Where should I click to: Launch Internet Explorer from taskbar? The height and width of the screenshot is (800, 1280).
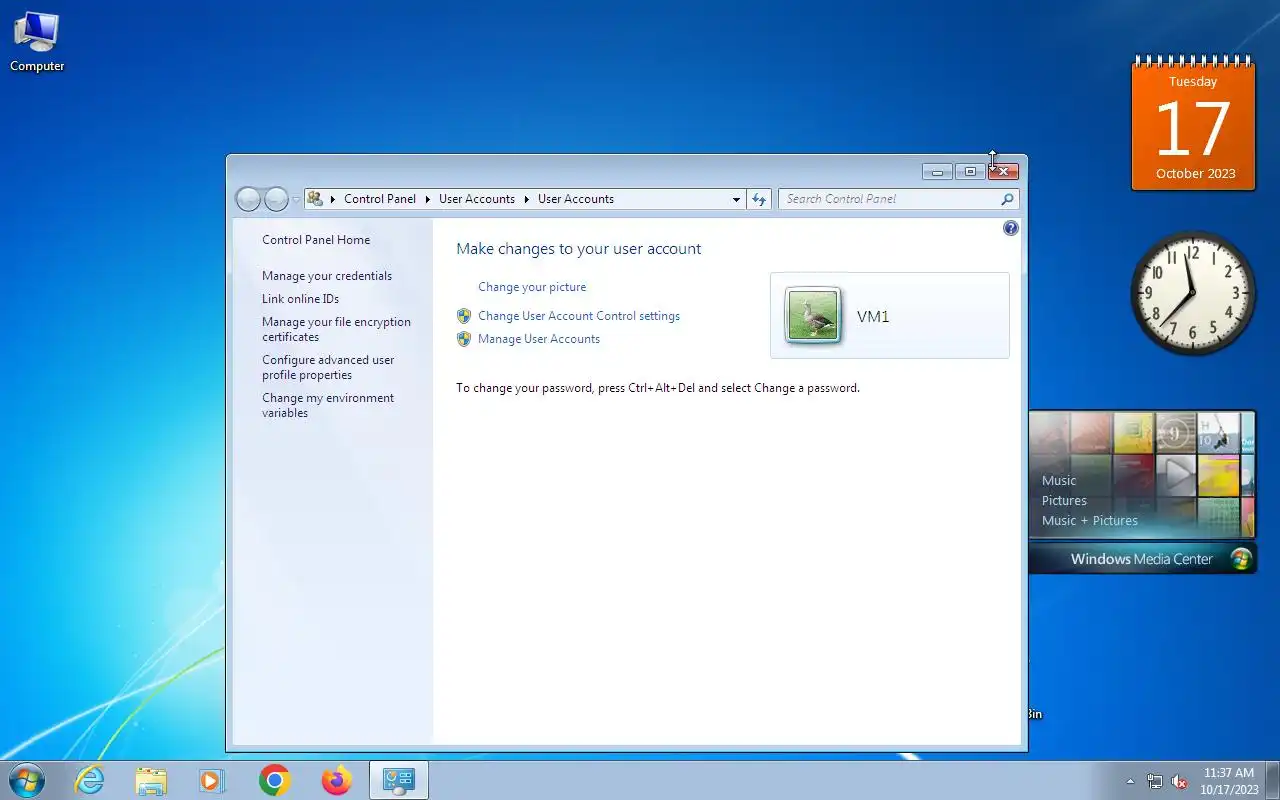coord(90,780)
